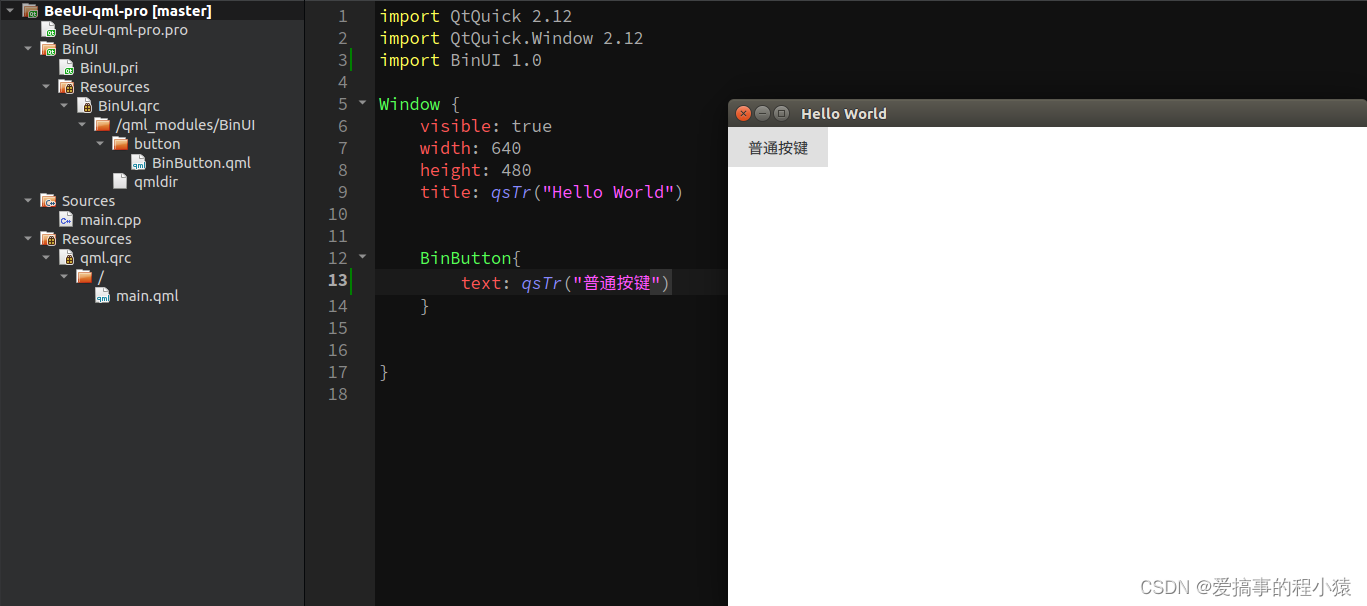This screenshot has height=606, width=1367.
Task: Select BinUI.pri in the tree
Action: 109,68
